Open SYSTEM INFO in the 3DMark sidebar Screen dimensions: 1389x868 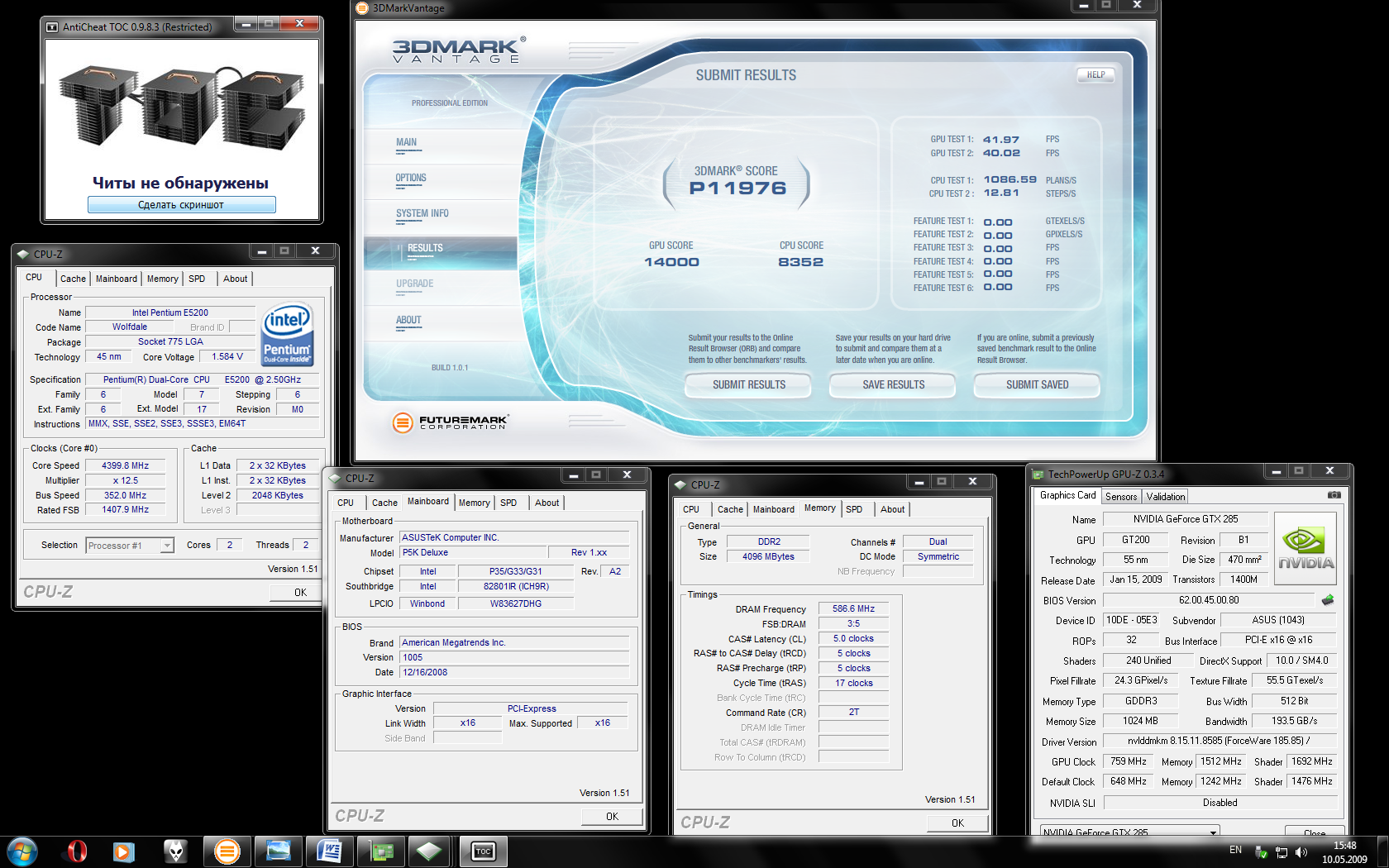click(422, 213)
